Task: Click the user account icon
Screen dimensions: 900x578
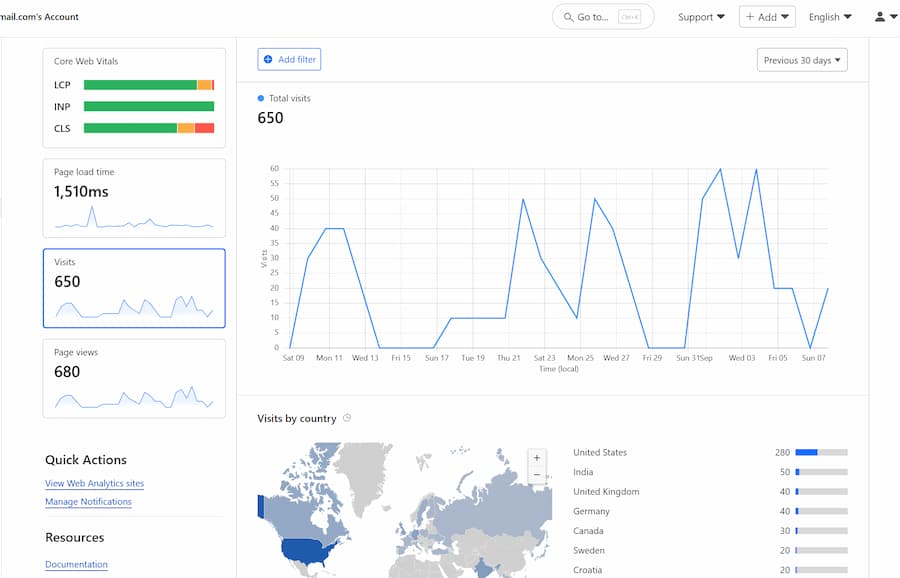Action: pyautogui.click(x=878, y=16)
